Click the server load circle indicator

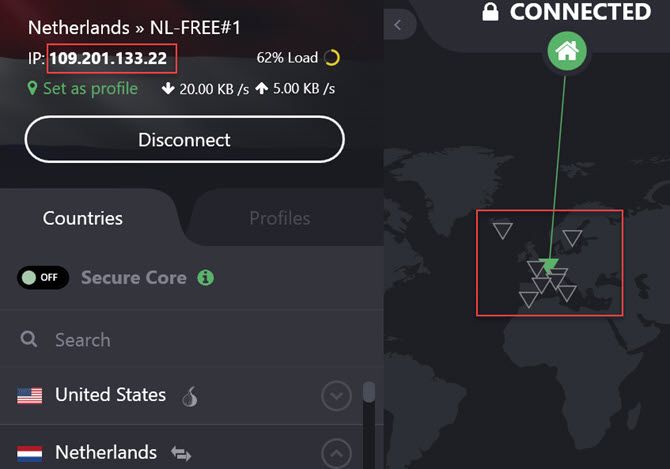(x=332, y=57)
